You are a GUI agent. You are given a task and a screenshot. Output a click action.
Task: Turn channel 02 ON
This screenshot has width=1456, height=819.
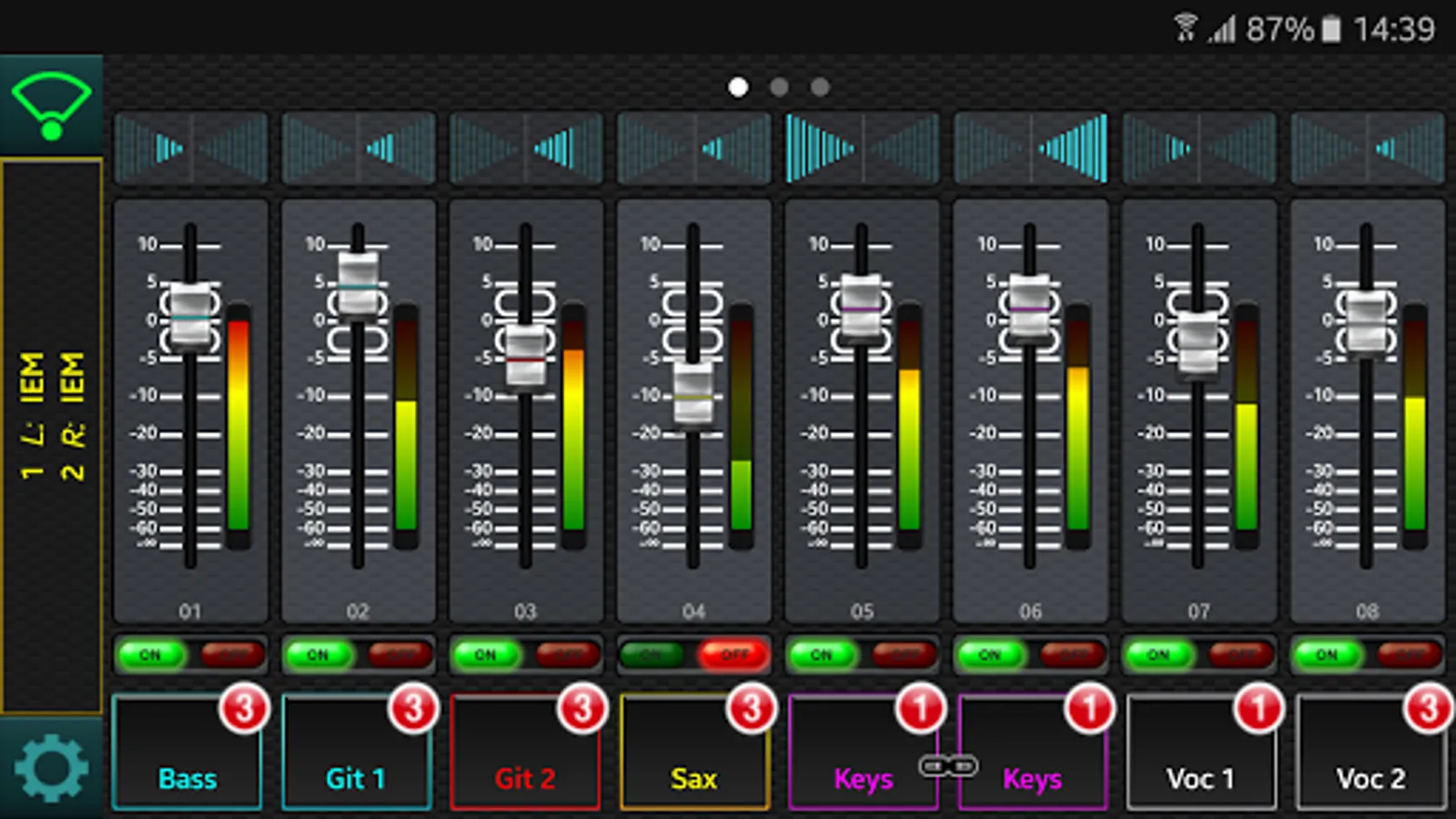tap(318, 654)
